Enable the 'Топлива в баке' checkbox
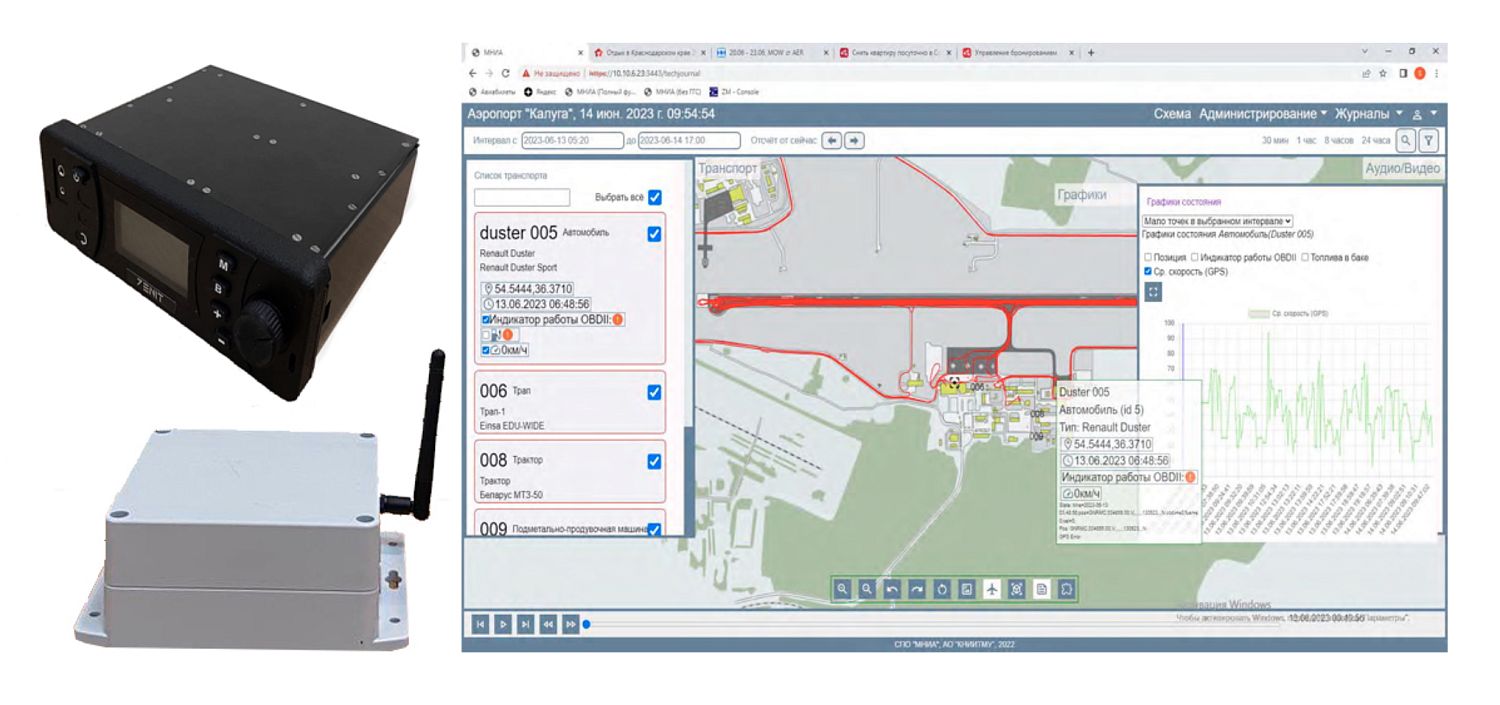Viewport: 1500px width, 705px height. tap(1305, 258)
